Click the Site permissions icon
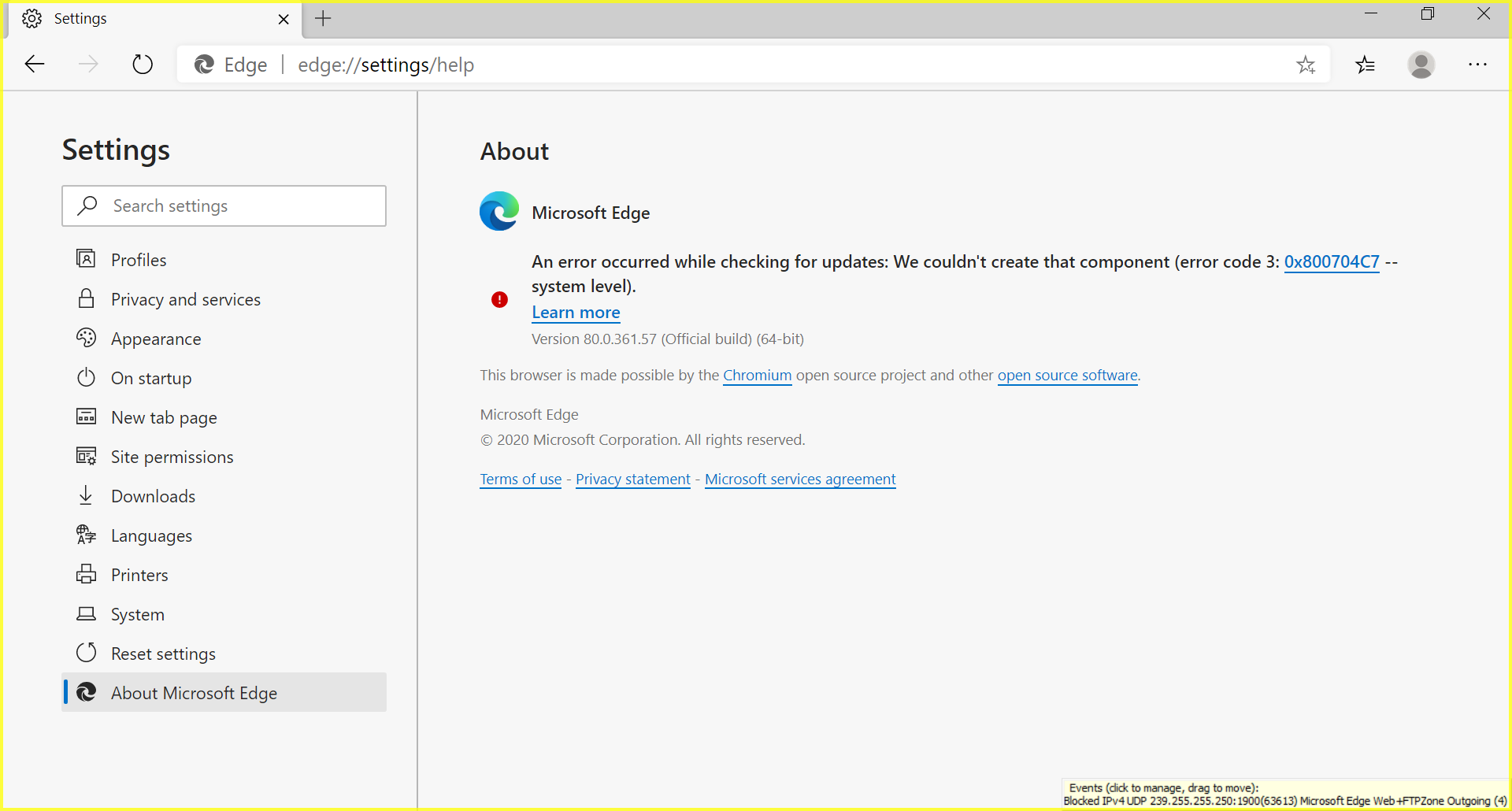1512x811 pixels. point(86,456)
